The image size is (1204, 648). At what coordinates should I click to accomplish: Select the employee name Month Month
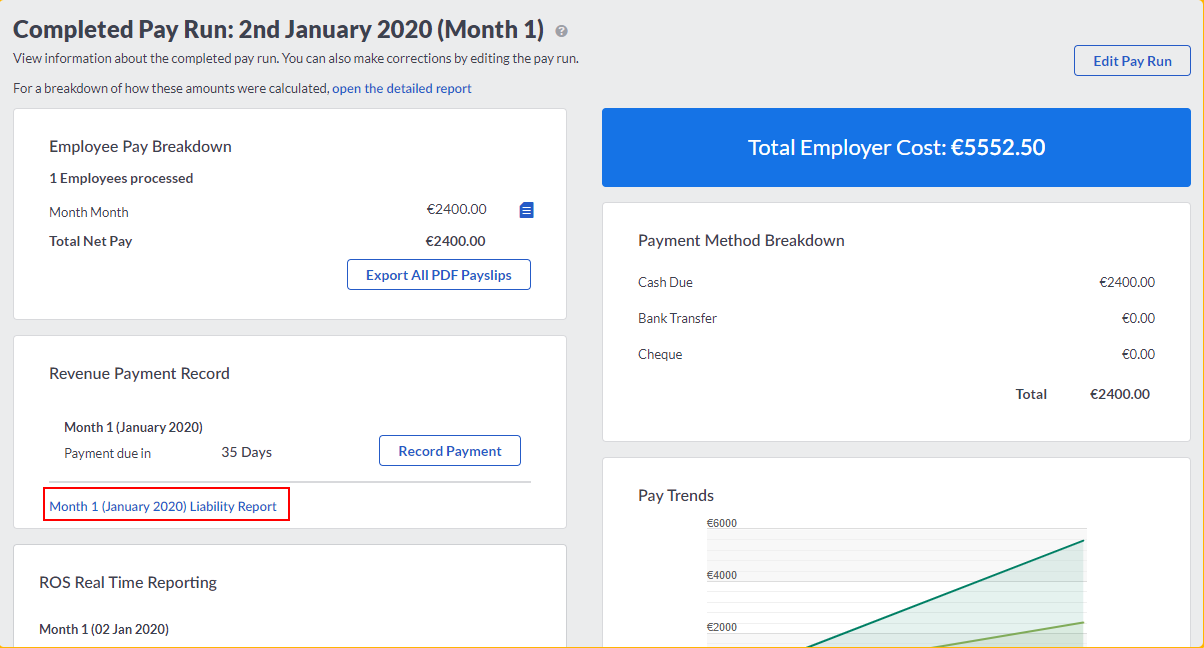(x=89, y=212)
